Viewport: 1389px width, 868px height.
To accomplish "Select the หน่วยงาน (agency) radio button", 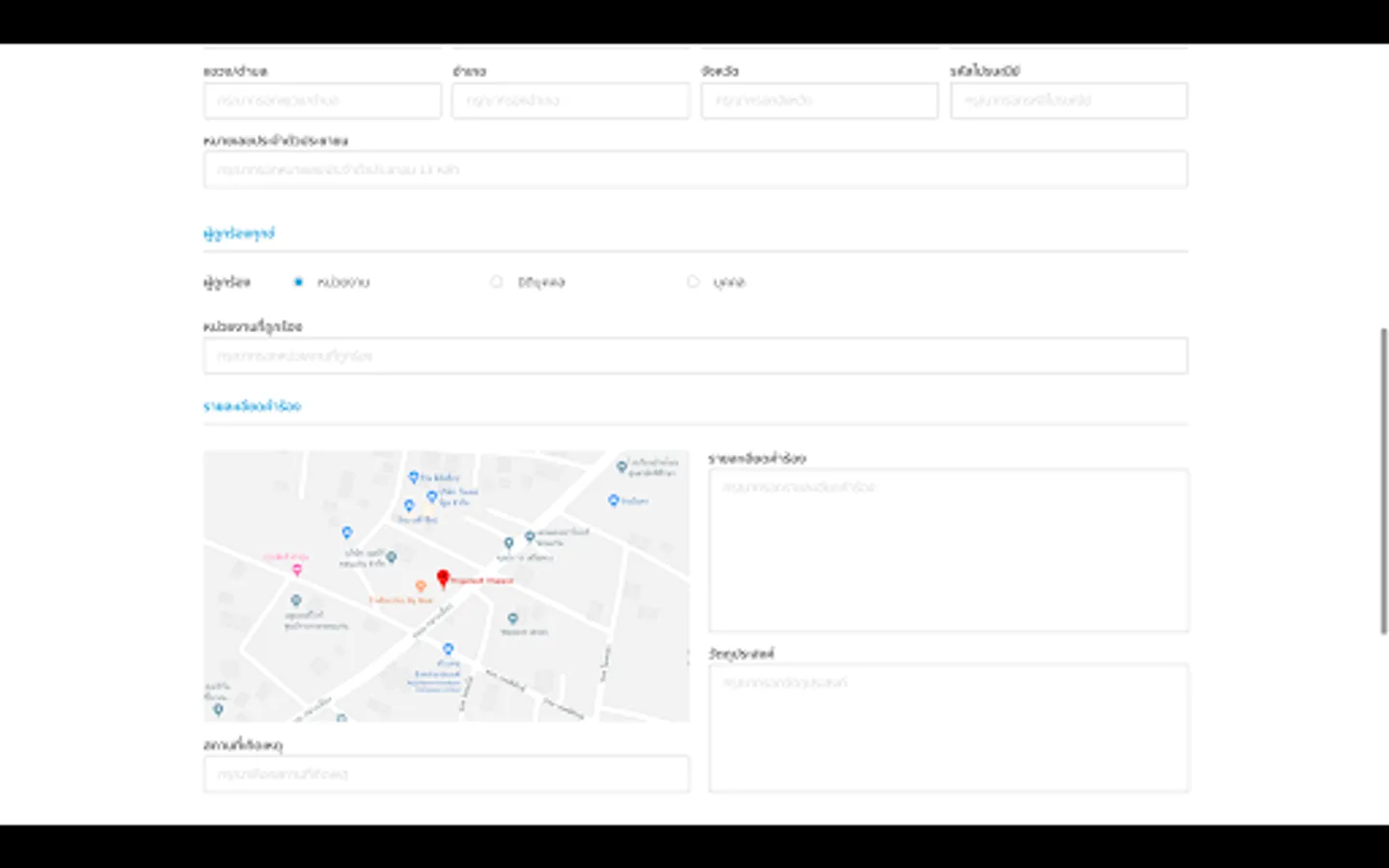I will pyautogui.click(x=298, y=282).
